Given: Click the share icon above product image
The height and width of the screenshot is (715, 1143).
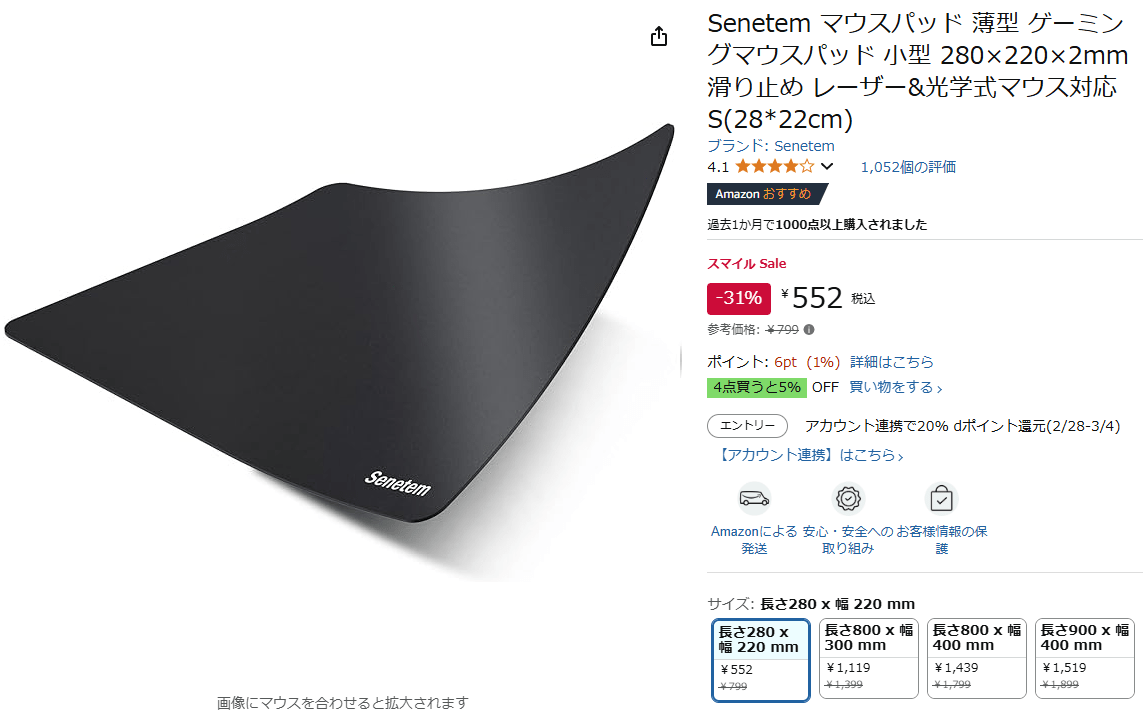Looking at the screenshot, I should coord(658,36).
